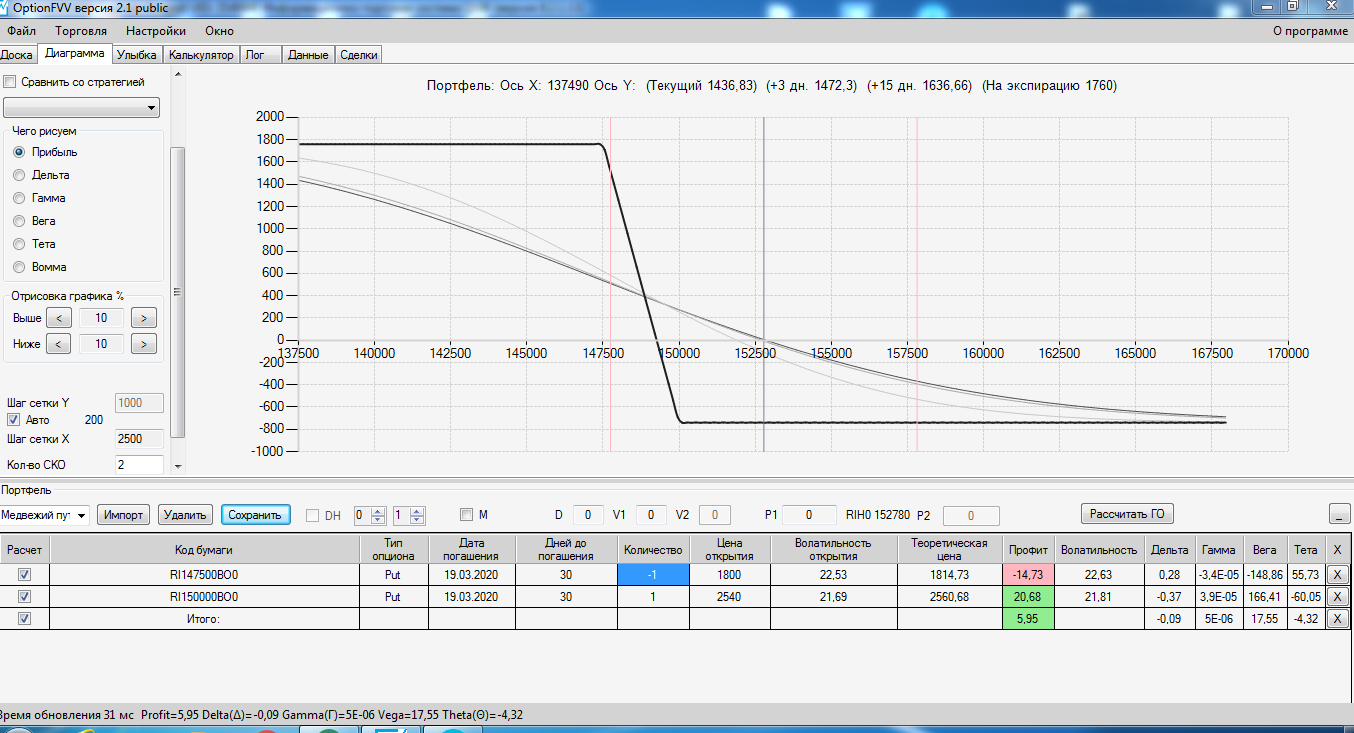
Task: Click the Рассчитать ГО button
Action: tap(1127, 514)
